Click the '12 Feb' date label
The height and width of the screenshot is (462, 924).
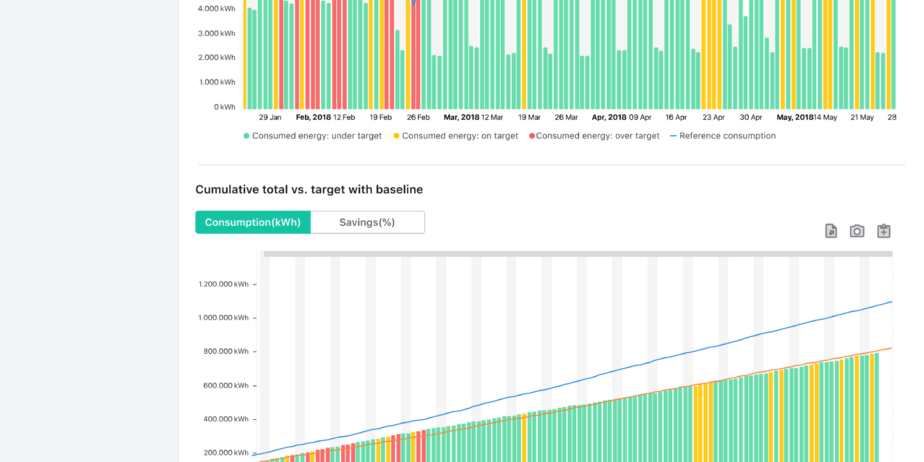pos(344,118)
